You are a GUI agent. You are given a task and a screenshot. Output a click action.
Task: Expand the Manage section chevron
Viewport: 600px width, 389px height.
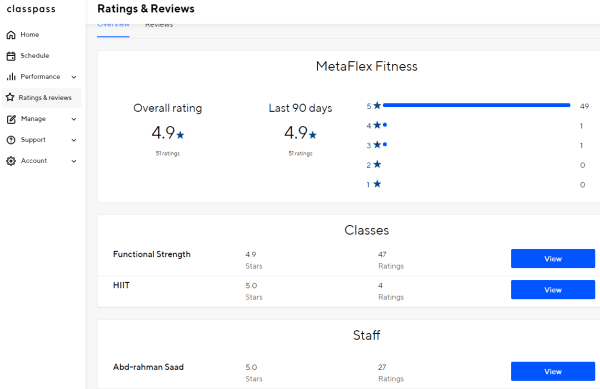[74, 119]
